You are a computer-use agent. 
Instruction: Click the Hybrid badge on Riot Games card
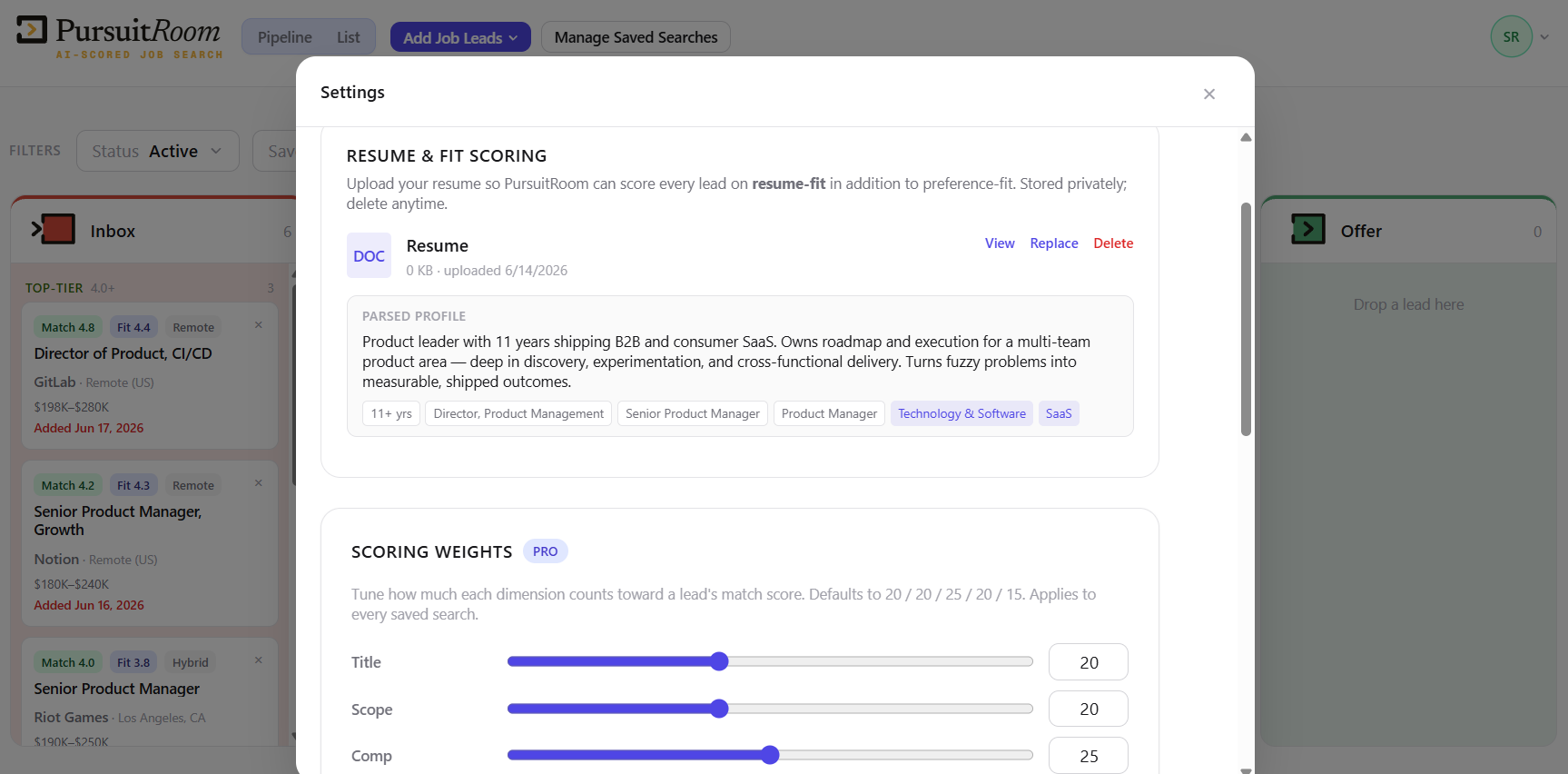pyautogui.click(x=191, y=662)
